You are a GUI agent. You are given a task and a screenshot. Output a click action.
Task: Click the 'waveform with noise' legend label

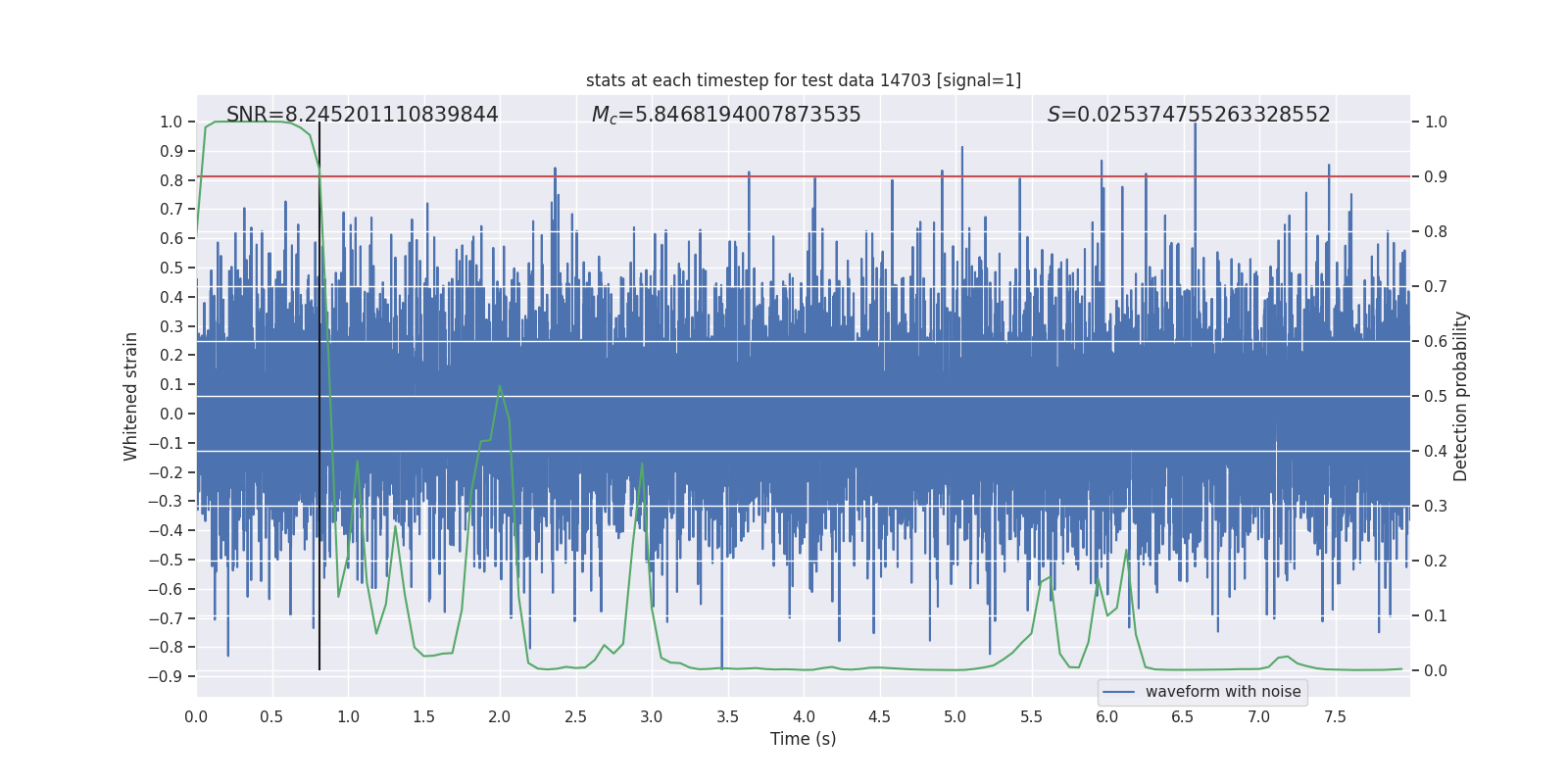coord(1222,692)
